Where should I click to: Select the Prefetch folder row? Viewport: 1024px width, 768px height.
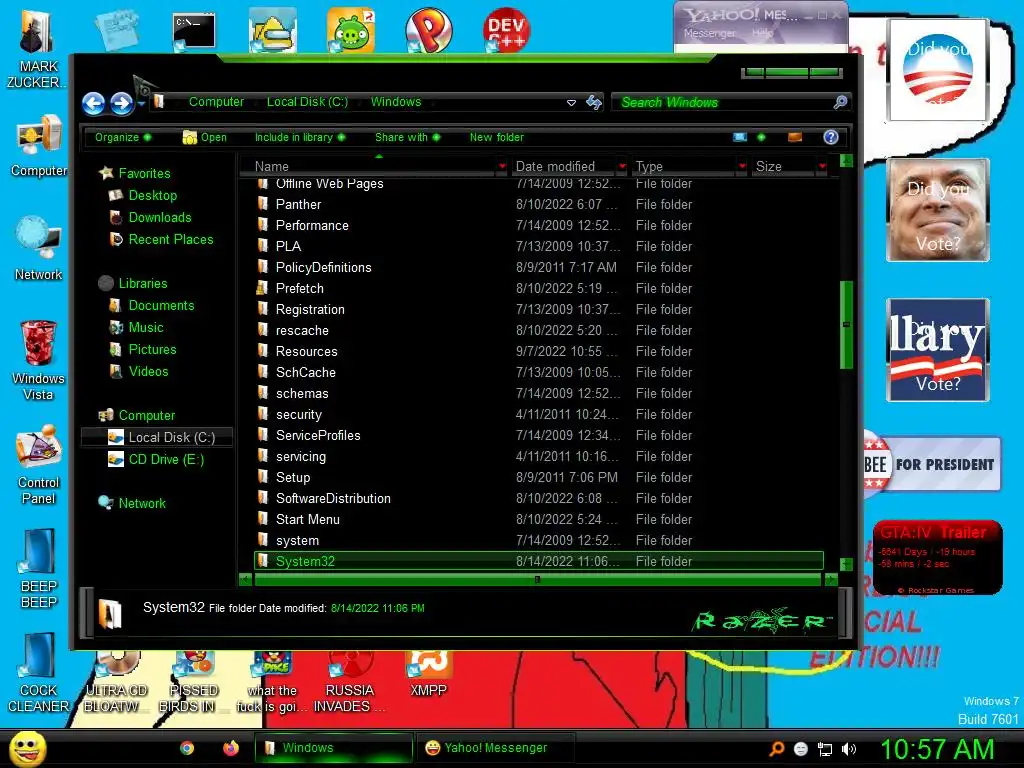click(x=539, y=289)
